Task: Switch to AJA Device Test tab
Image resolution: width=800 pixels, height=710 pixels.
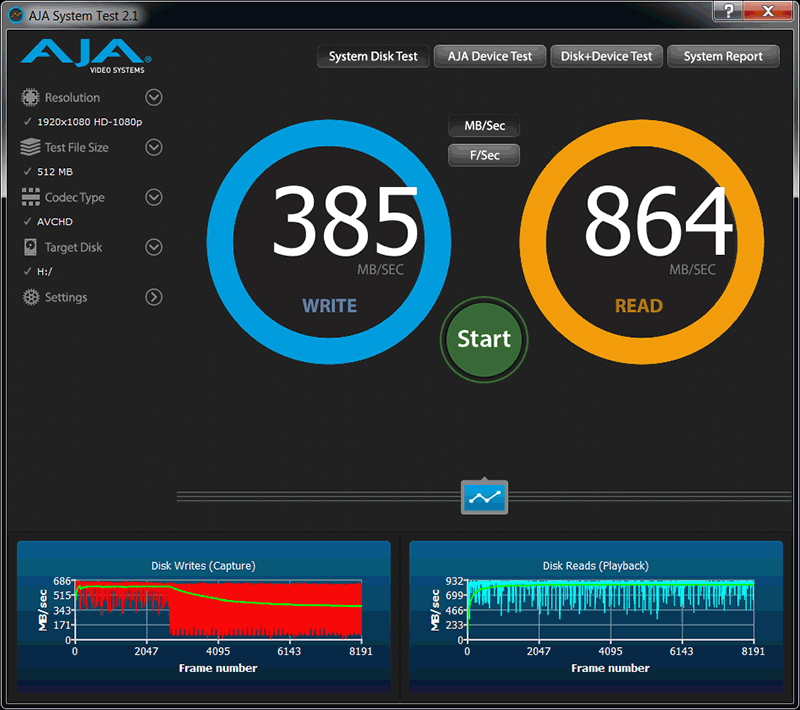Action: [490, 56]
